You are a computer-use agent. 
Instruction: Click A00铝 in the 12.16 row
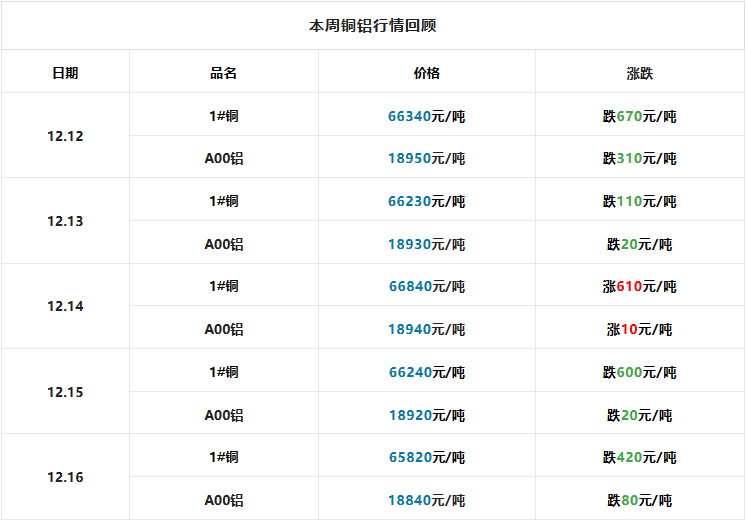click(224, 501)
